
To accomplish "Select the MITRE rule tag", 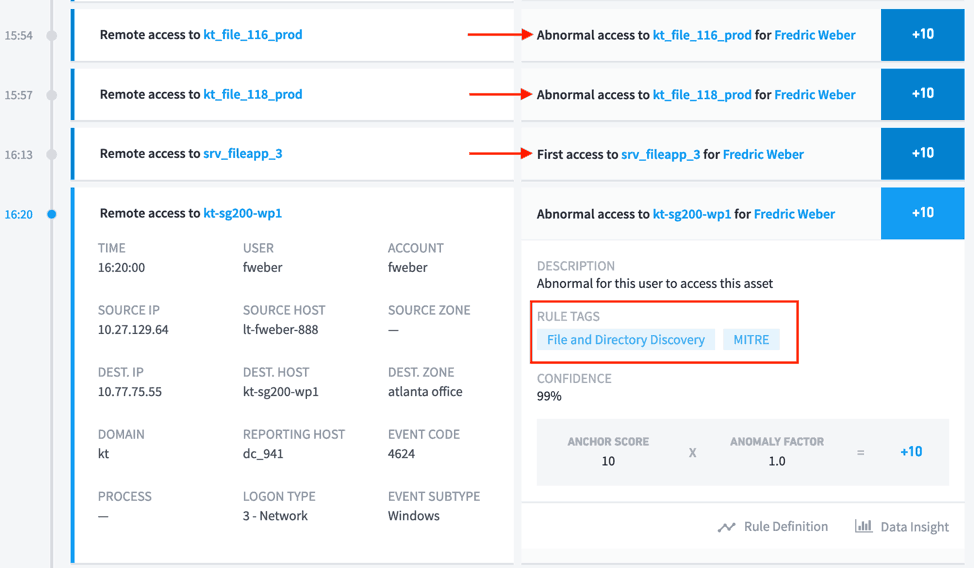I will click(751, 340).
